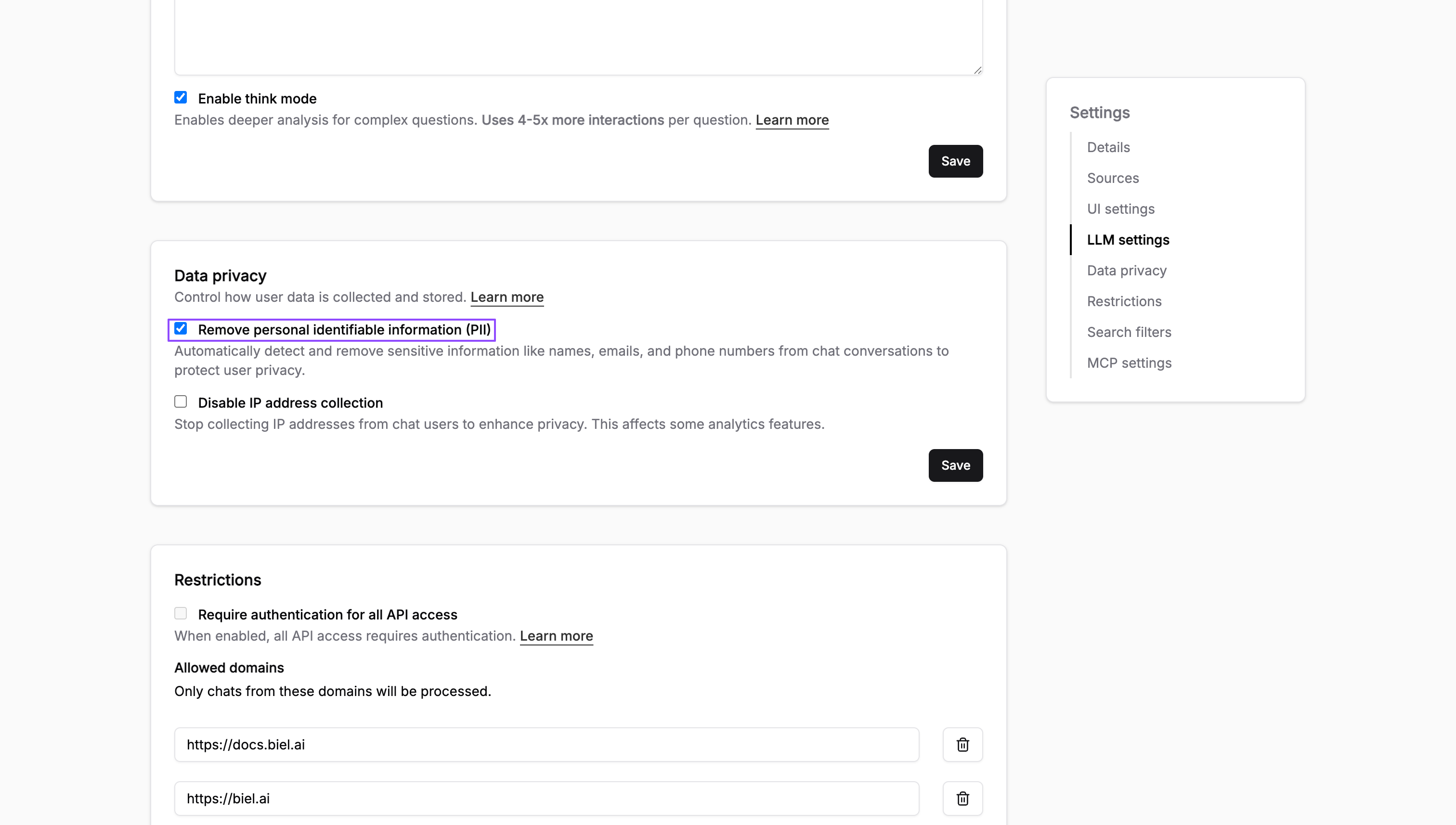
Task: Go to MCP settings section
Action: (x=1129, y=362)
